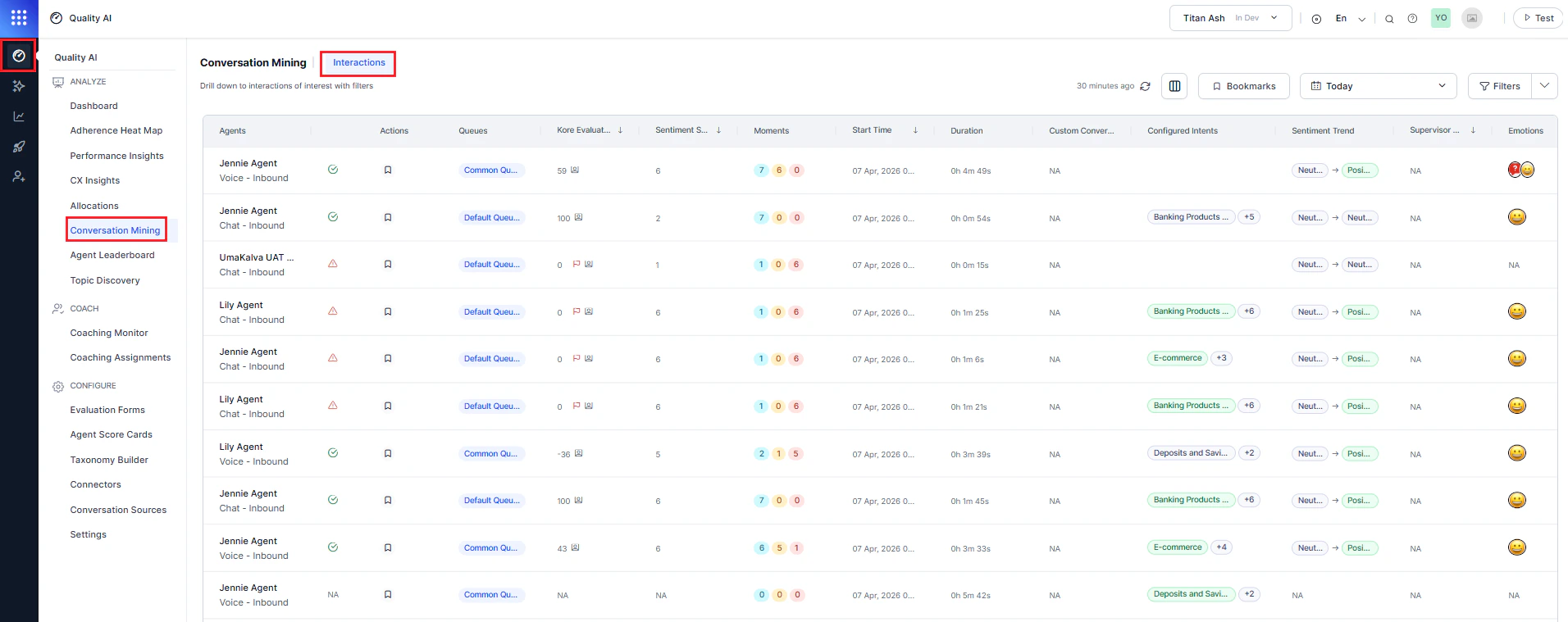1568x622 pixels.
Task: Open Evaluation Forms
Action: coord(107,410)
